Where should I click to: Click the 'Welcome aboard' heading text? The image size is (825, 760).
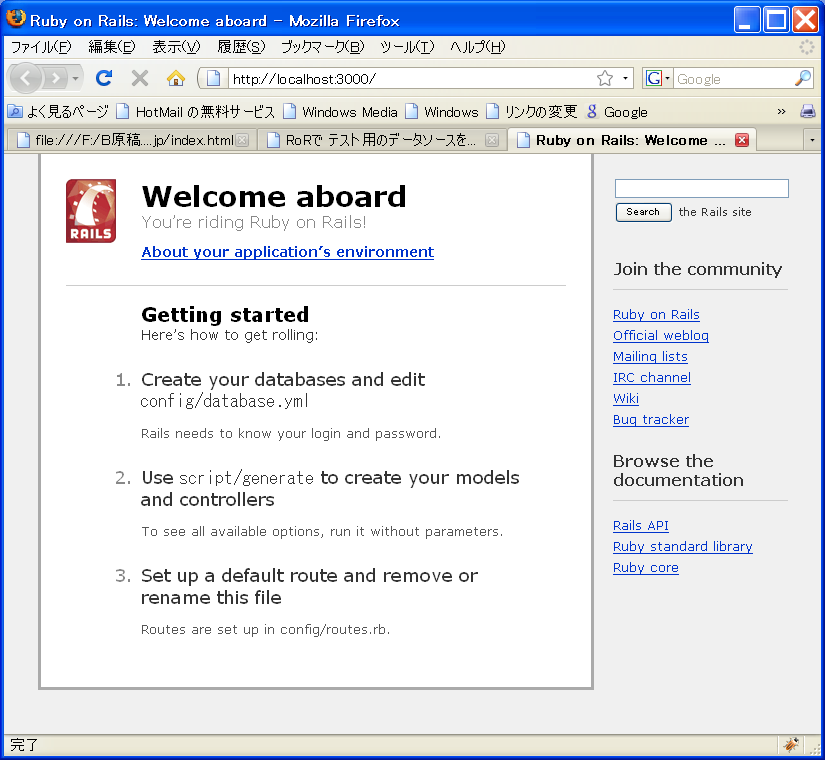tap(274, 196)
